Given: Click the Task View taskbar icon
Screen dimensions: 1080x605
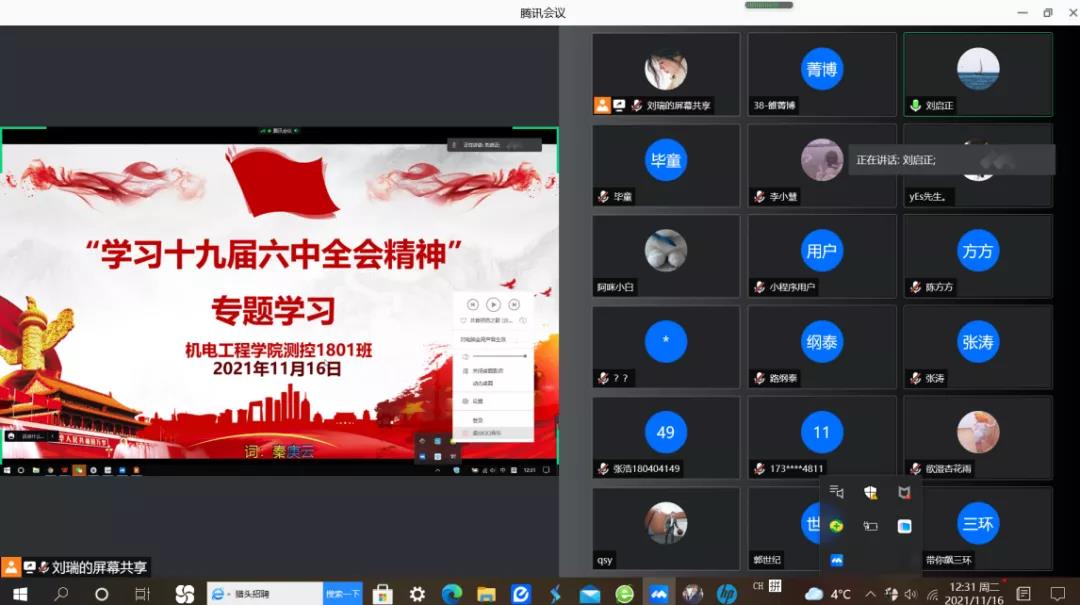Looking at the screenshot, I should (x=142, y=593).
